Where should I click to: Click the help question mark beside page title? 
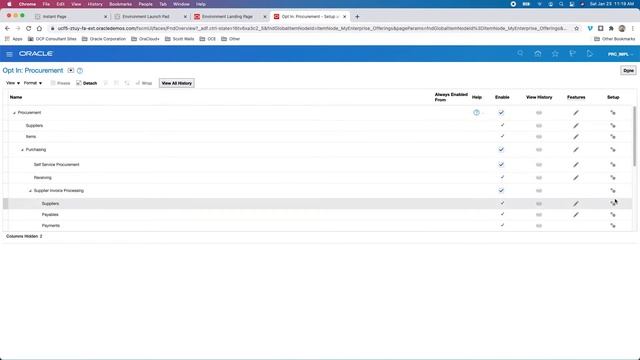coord(80,71)
